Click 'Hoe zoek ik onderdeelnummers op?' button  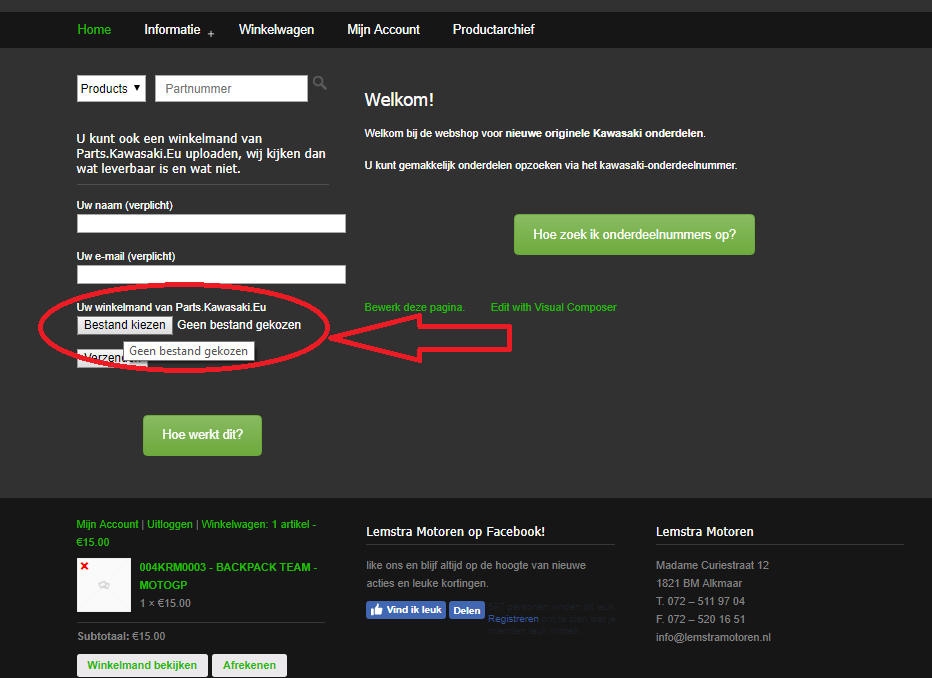pos(634,235)
